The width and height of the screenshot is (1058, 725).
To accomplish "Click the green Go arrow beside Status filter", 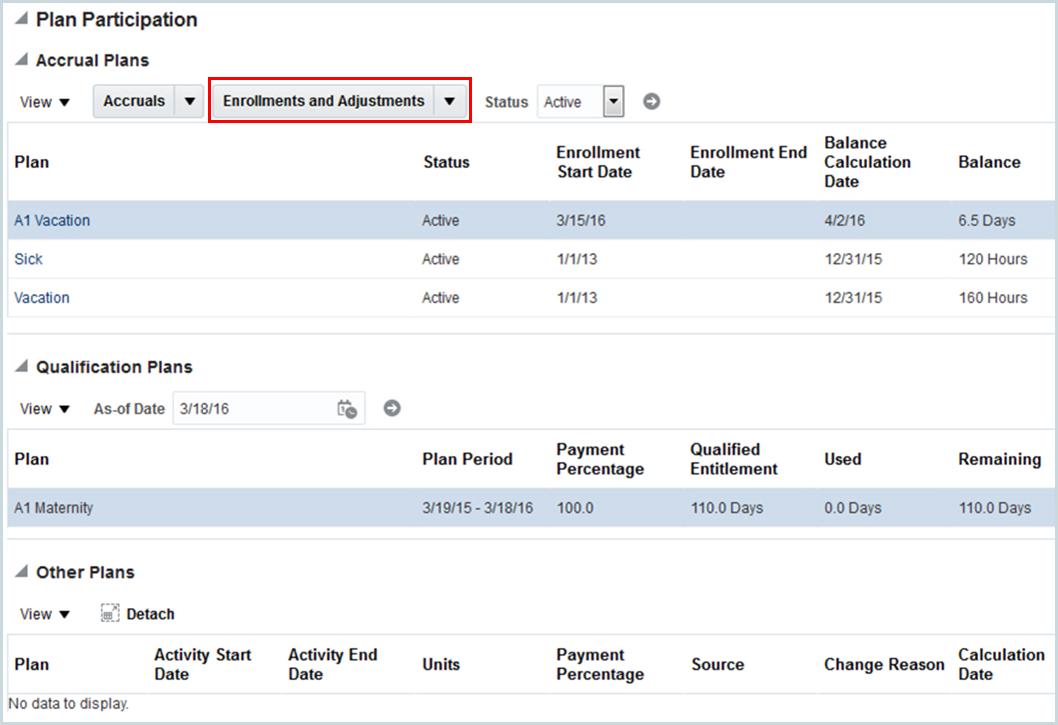I will 650,101.
